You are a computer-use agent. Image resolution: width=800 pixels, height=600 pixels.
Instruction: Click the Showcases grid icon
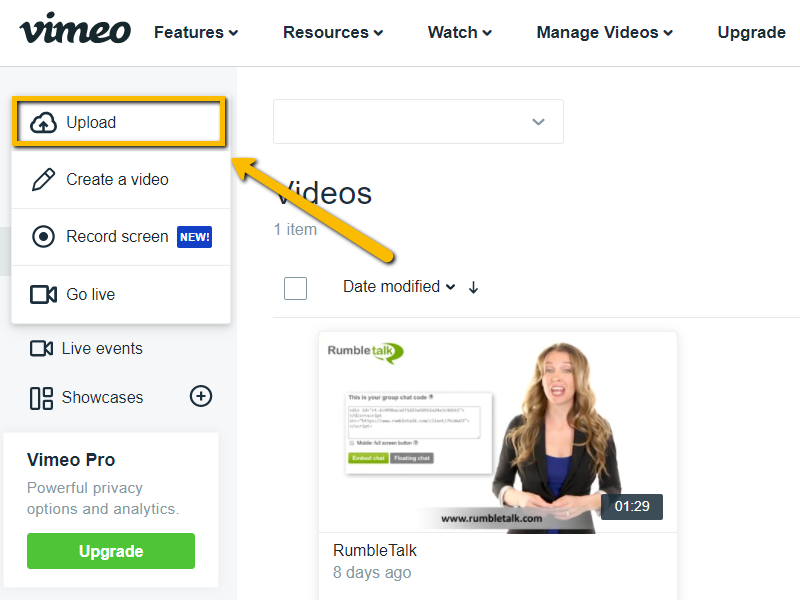point(41,398)
